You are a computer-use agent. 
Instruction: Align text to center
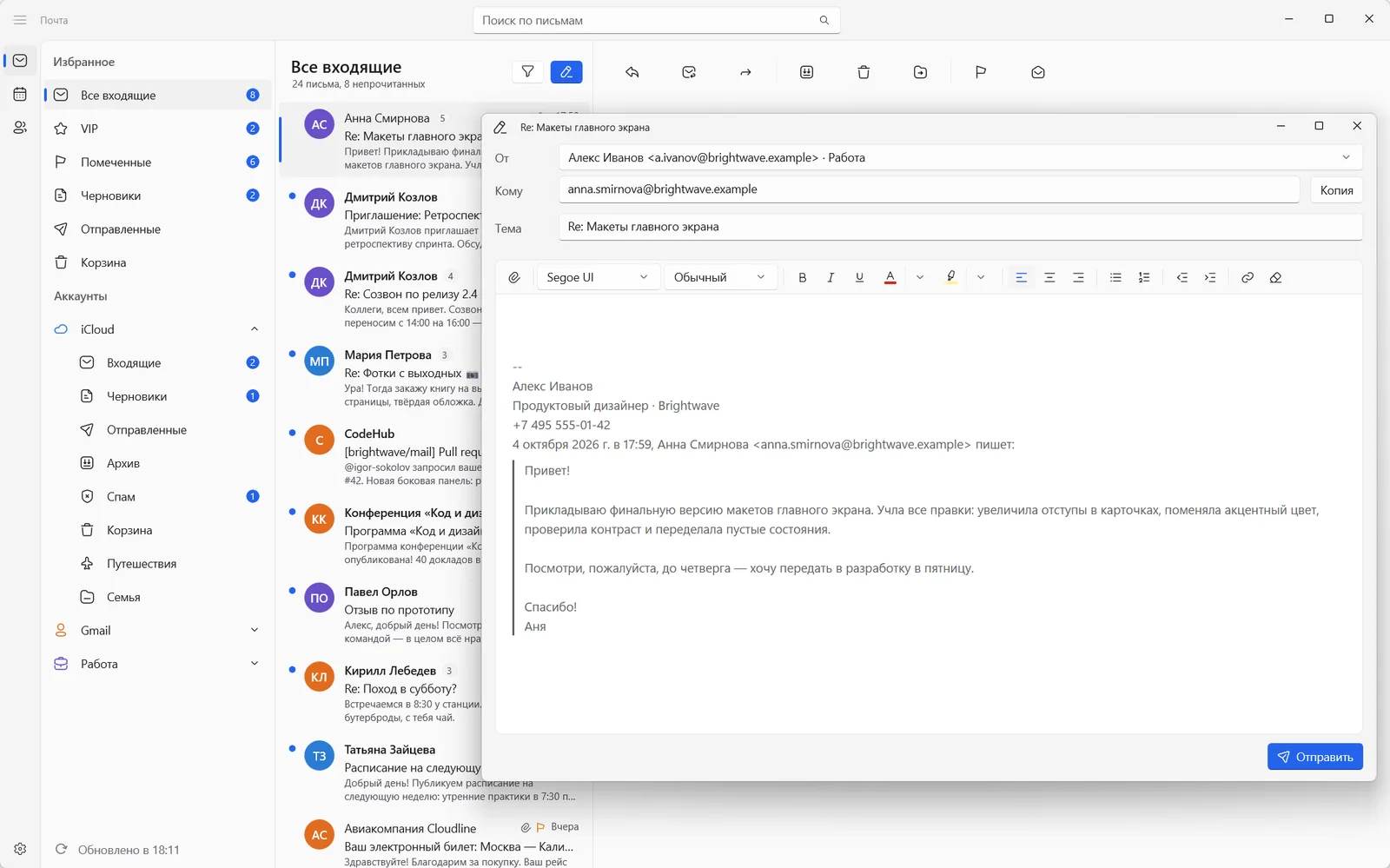(1049, 277)
